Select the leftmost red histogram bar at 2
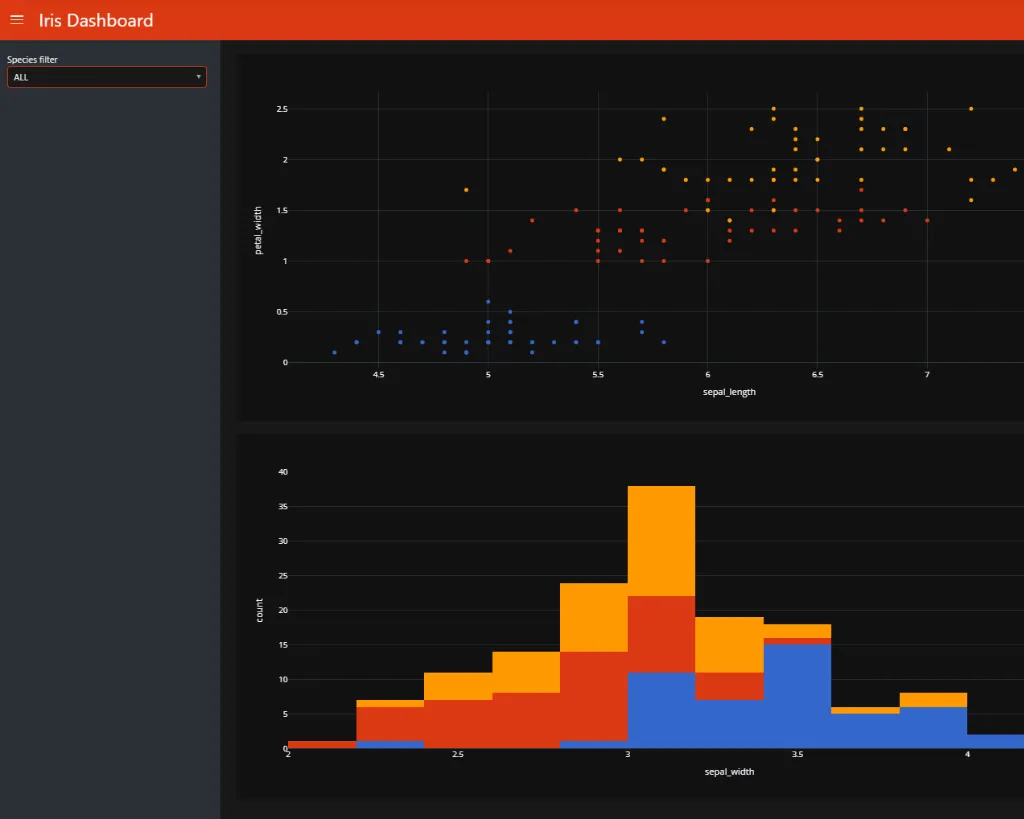 tap(321, 745)
